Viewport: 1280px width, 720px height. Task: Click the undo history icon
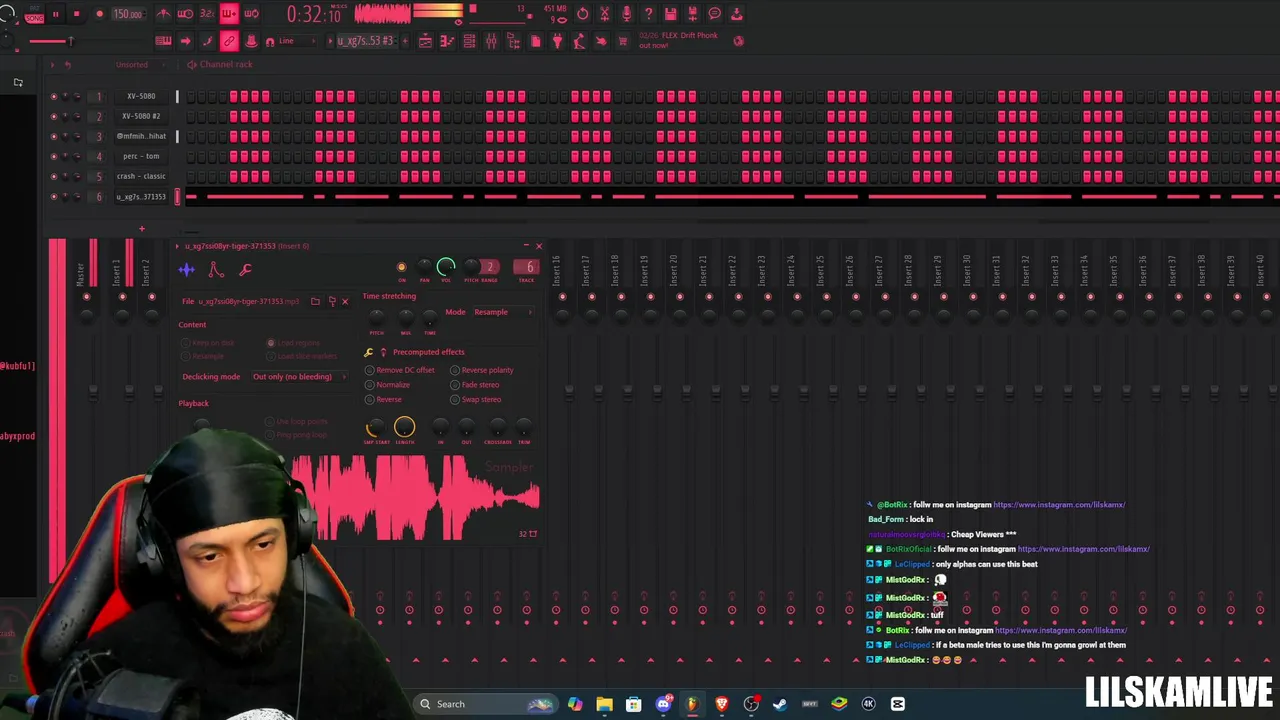(x=583, y=14)
